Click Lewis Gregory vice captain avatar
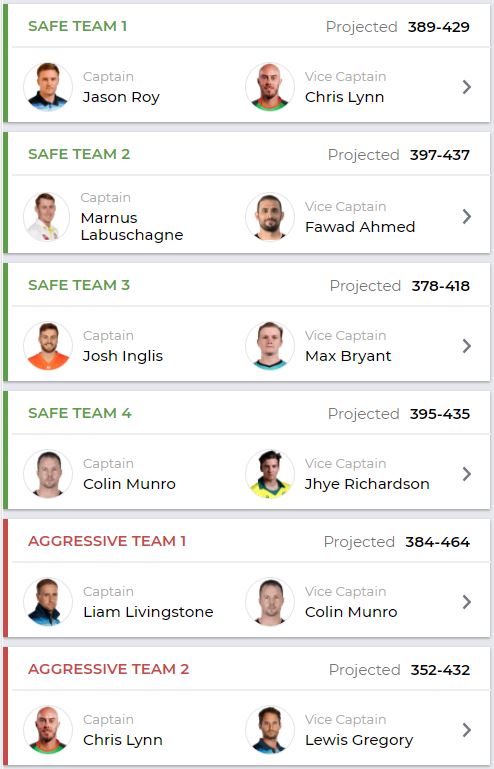Image resolution: width=494 pixels, height=769 pixels. (270, 730)
